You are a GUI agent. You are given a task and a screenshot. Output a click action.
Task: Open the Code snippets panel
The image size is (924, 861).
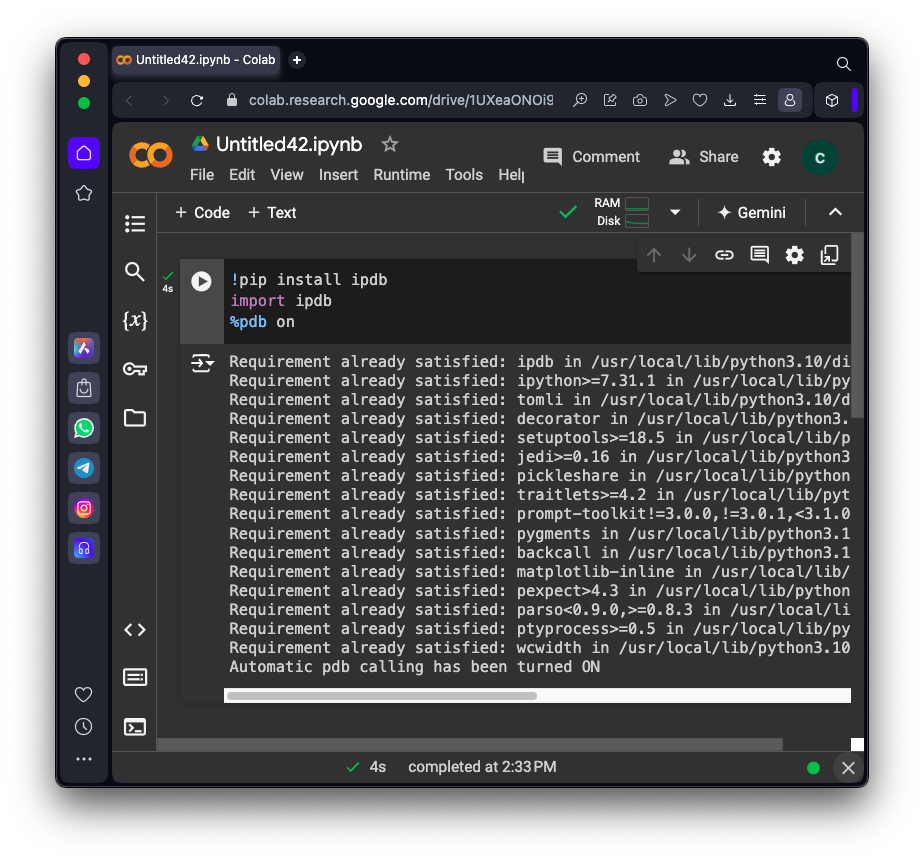point(135,630)
